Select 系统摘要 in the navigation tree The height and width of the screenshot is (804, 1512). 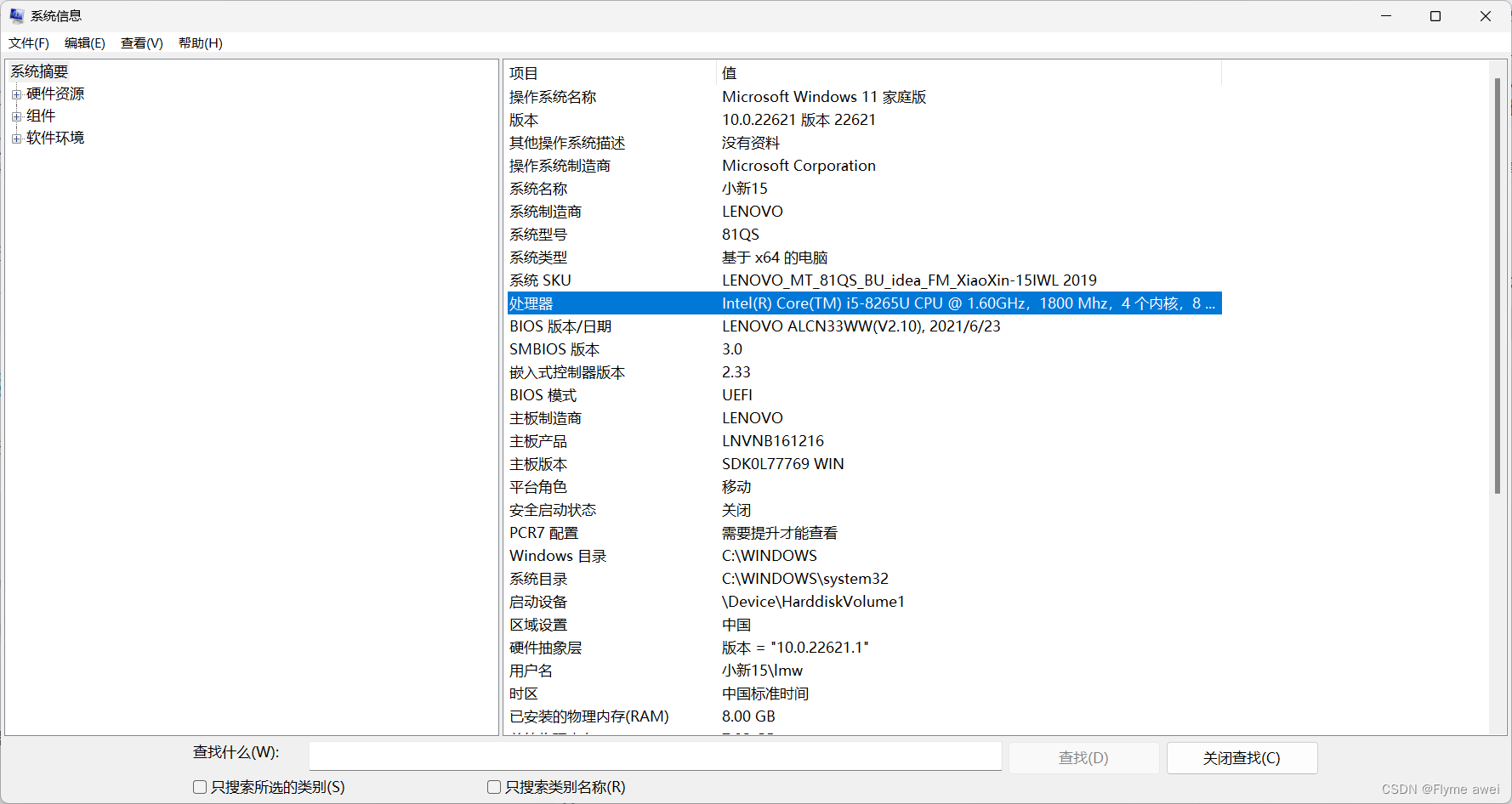(38, 71)
